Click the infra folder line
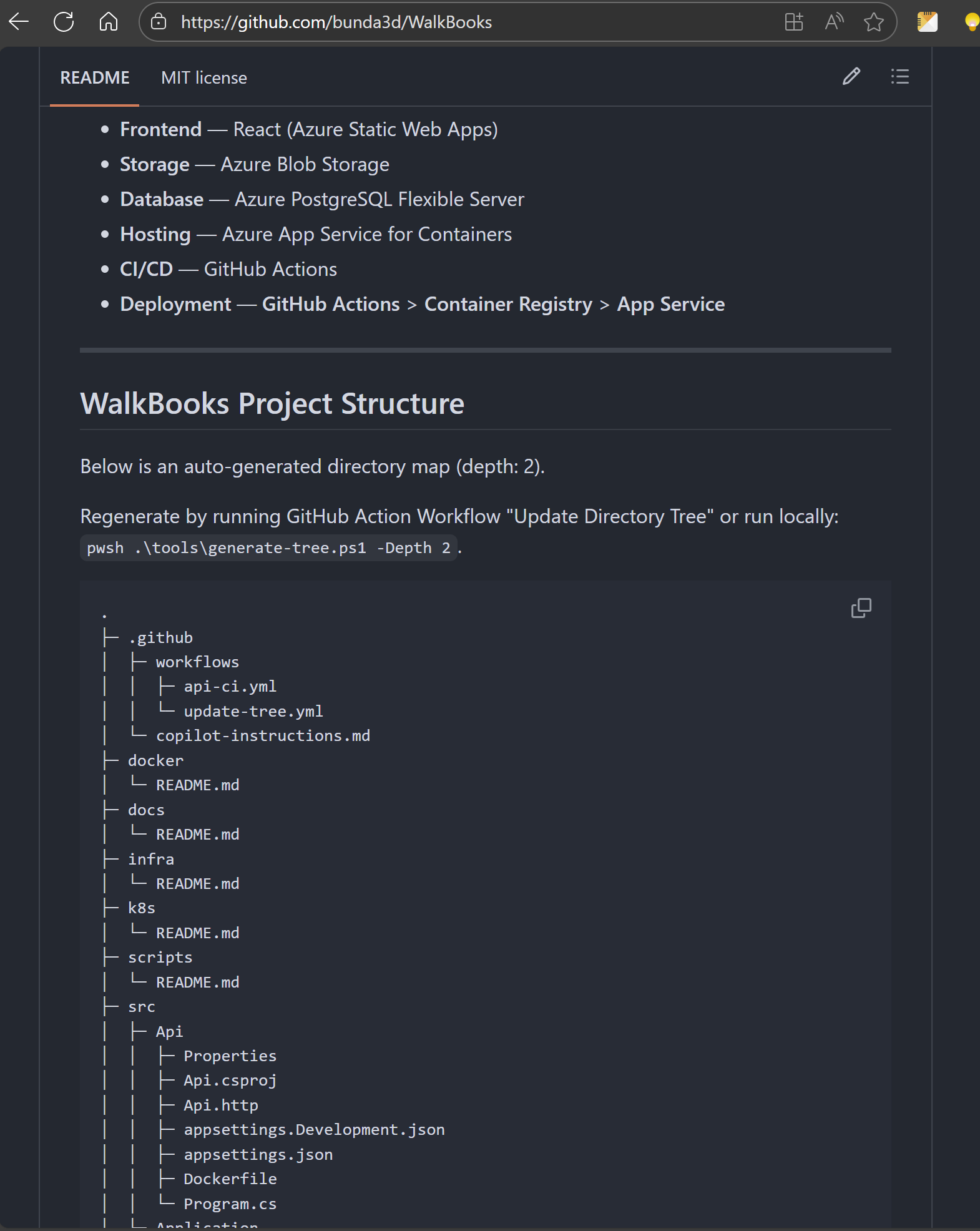 (151, 859)
